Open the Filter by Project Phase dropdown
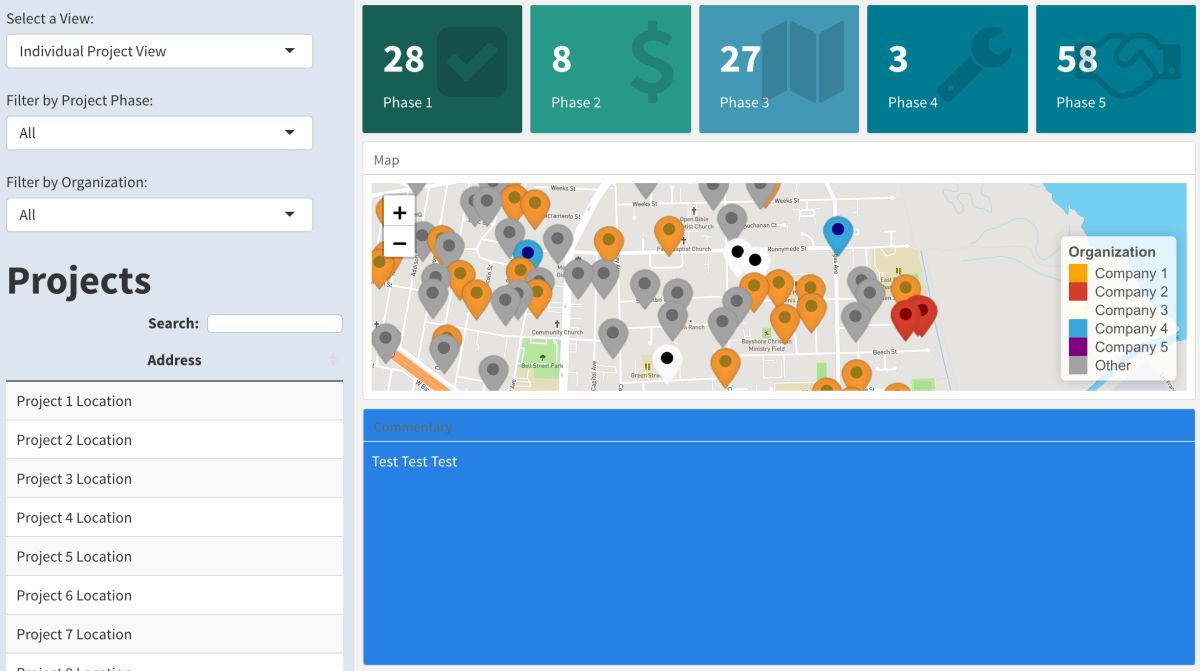1200x671 pixels. [160, 133]
